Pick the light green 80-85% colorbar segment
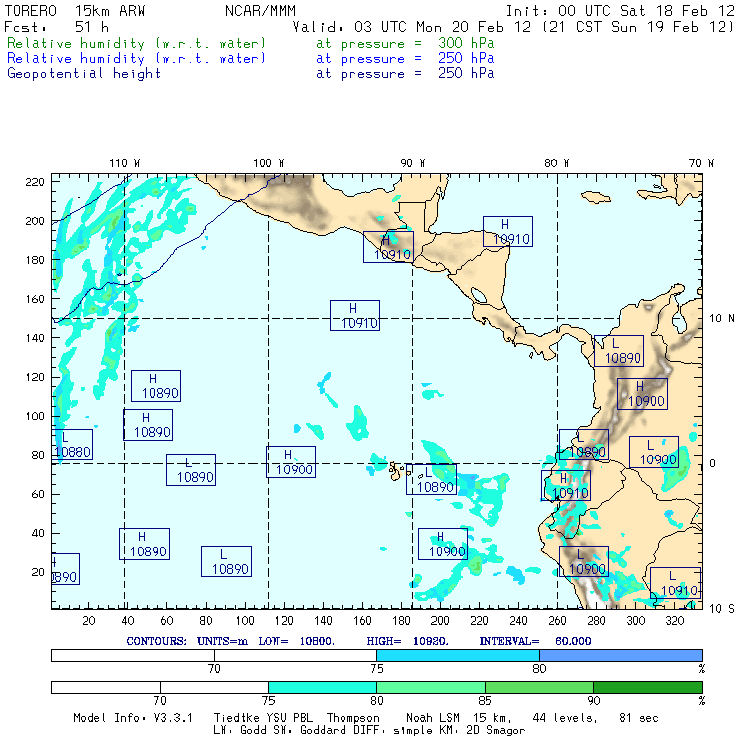 pos(431,687)
